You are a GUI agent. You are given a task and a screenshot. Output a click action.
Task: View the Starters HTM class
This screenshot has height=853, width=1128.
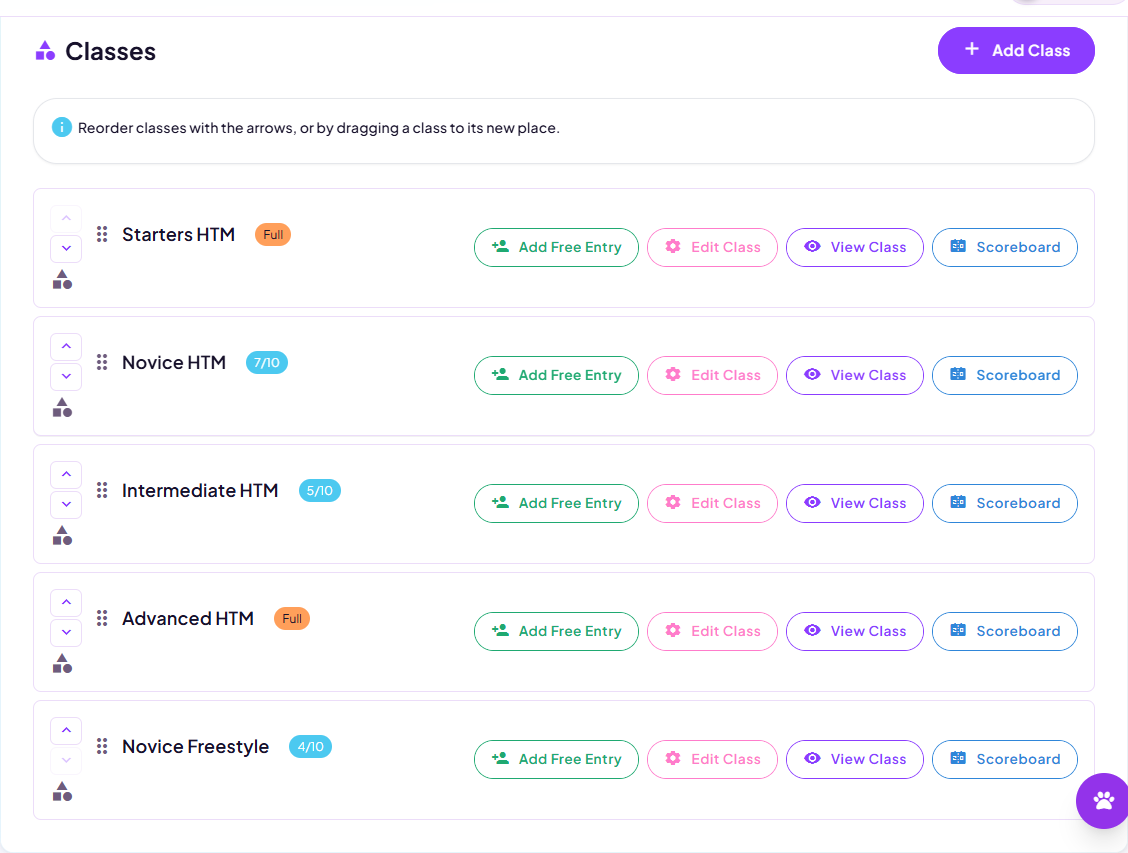[x=855, y=247]
